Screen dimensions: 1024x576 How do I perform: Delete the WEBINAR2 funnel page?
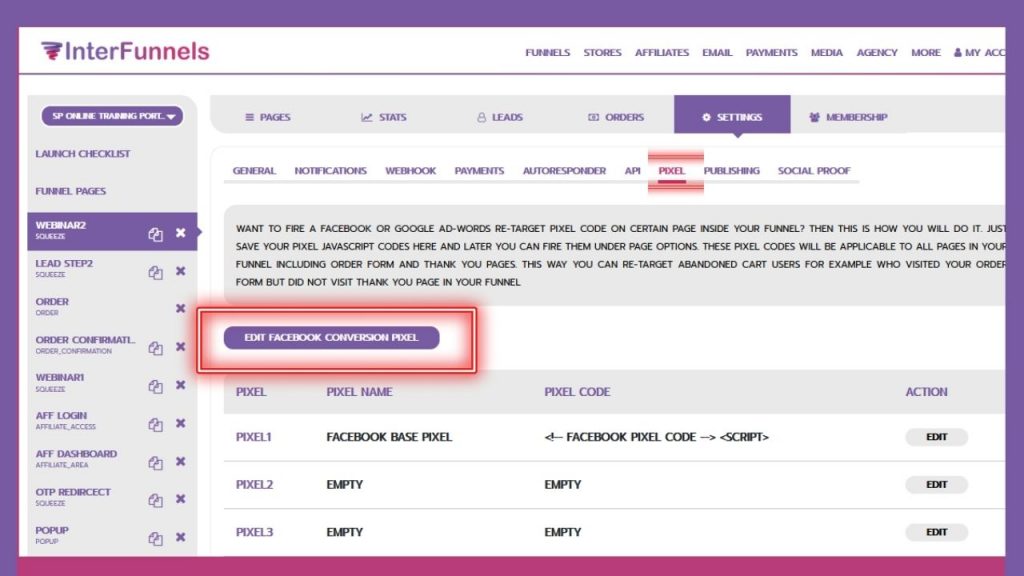(x=181, y=233)
